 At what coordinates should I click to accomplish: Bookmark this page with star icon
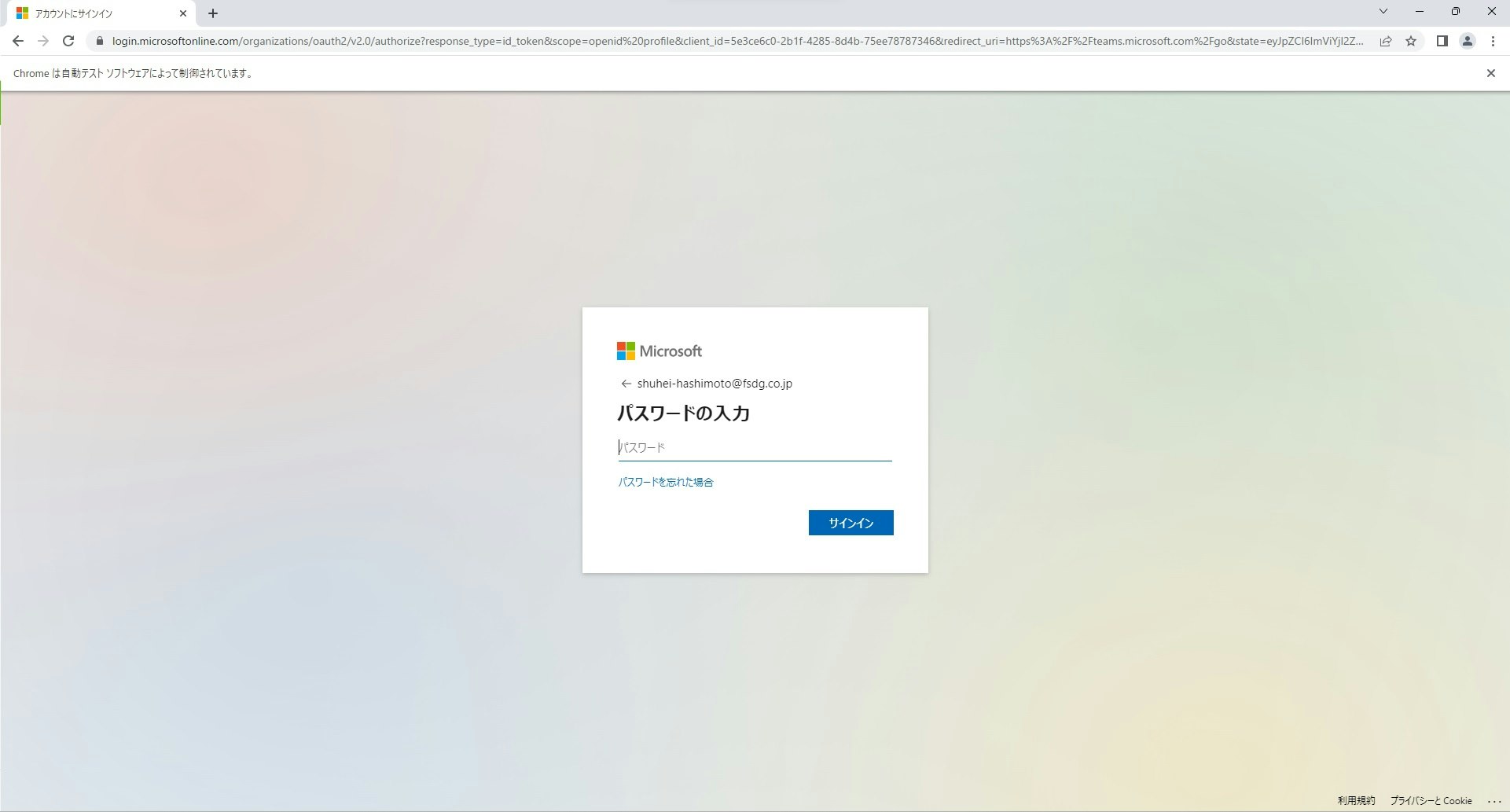tap(1411, 41)
